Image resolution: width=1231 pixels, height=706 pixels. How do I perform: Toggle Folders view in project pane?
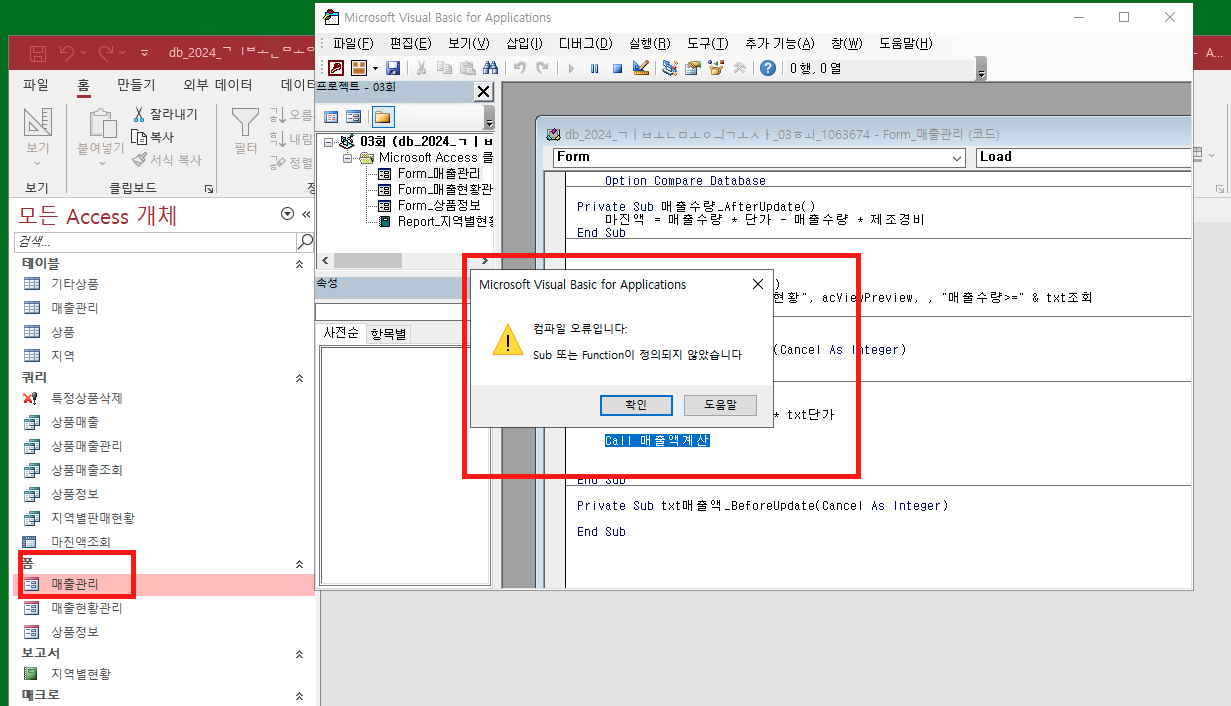coord(383,117)
